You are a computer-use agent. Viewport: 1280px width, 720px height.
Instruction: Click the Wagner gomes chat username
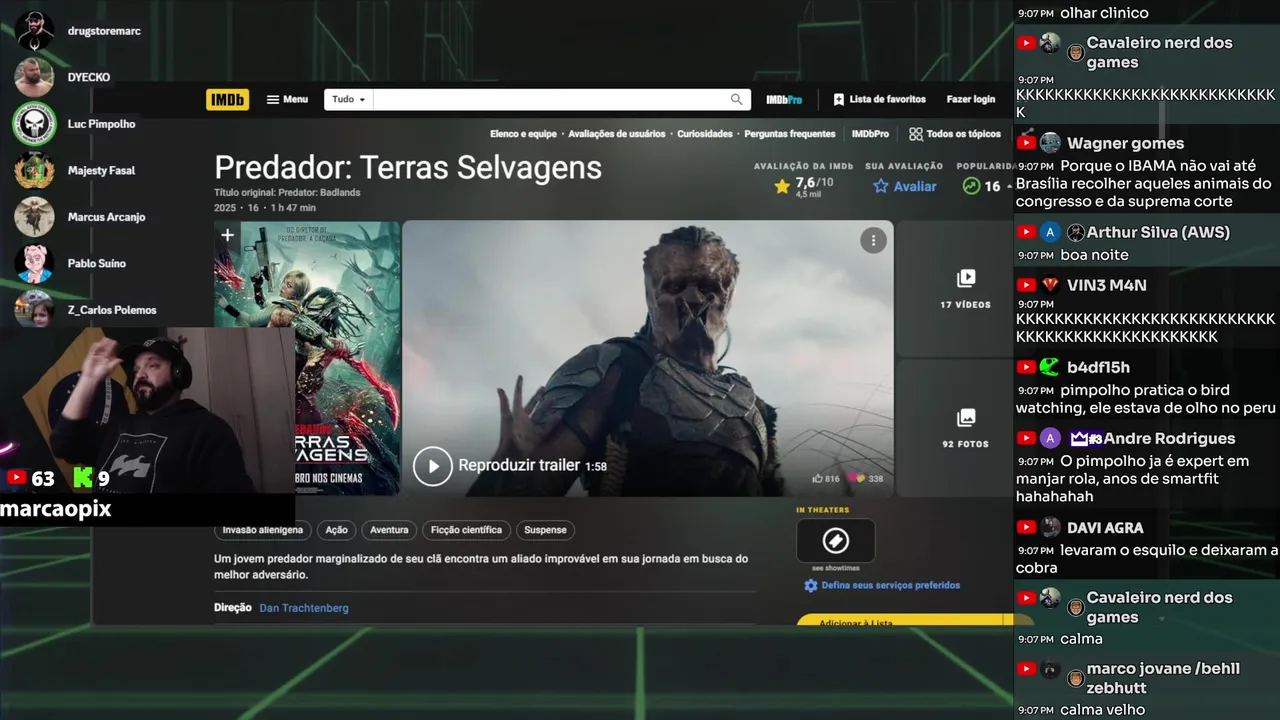(x=1125, y=143)
